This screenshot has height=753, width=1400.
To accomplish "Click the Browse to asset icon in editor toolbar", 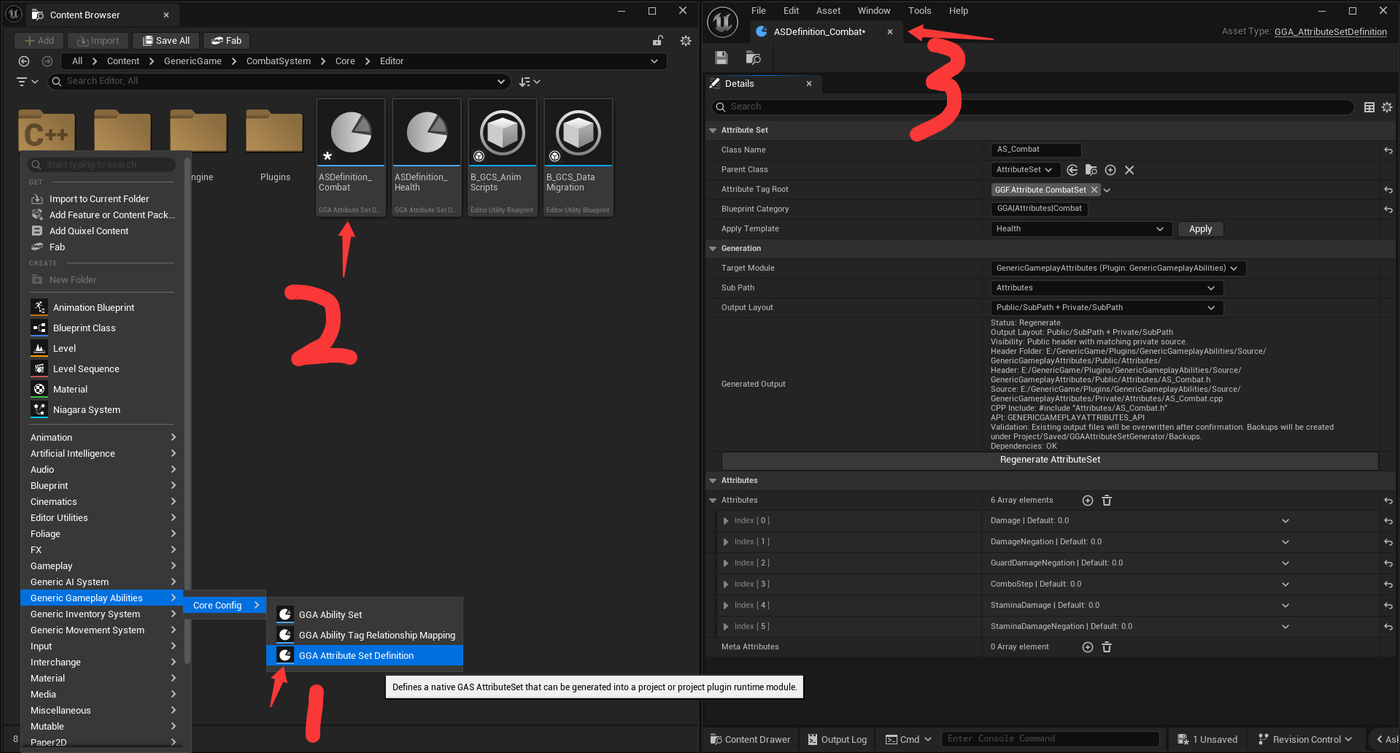I will (x=753, y=58).
